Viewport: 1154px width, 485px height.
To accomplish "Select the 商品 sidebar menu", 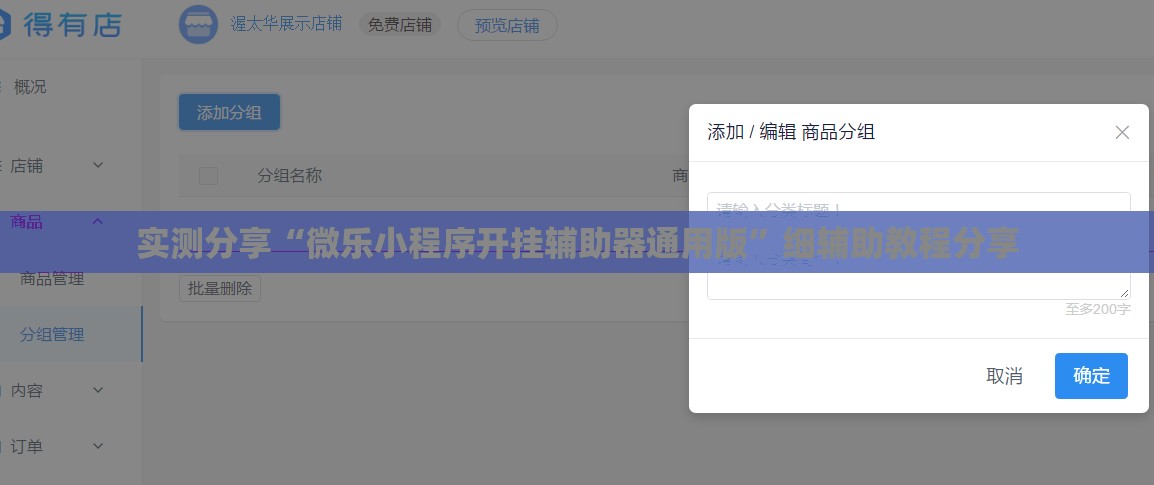I will click(x=26, y=222).
